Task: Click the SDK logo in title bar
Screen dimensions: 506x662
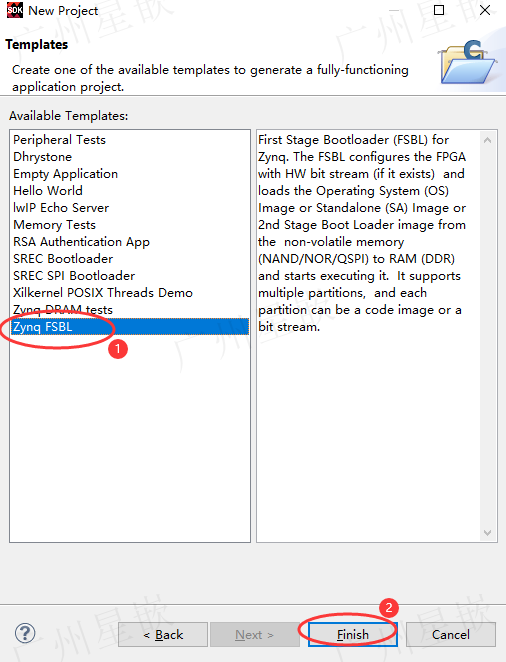Action: click(x=15, y=11)
